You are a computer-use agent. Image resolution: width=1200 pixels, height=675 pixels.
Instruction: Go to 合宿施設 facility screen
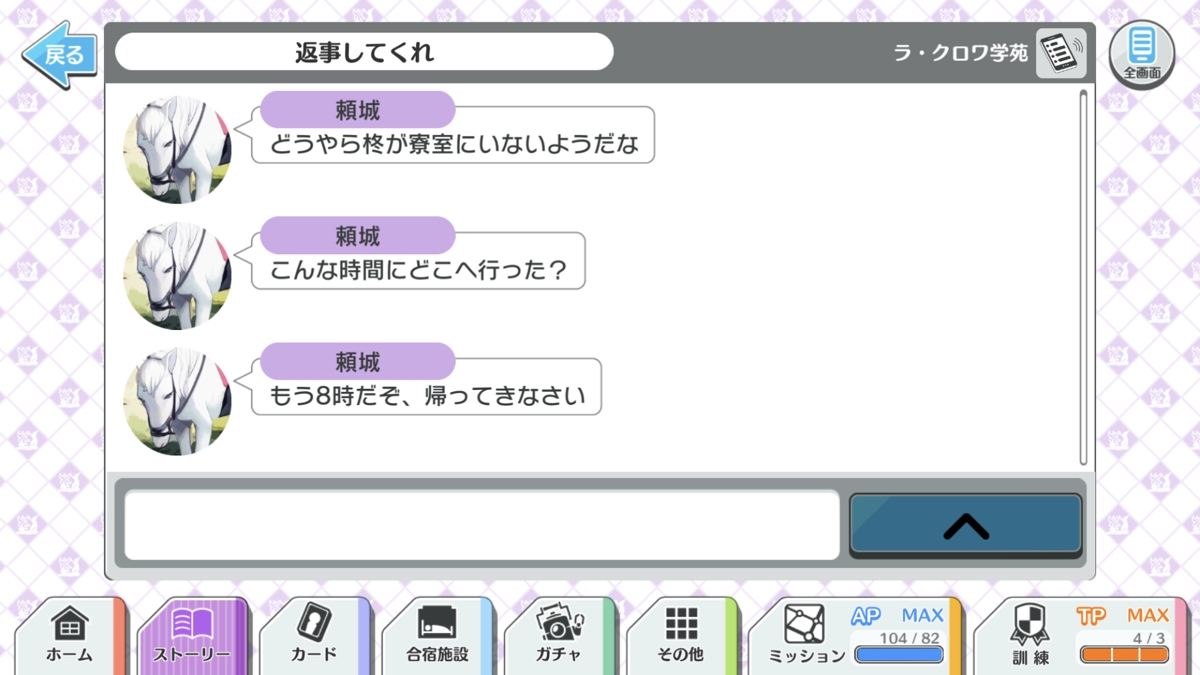437,636
